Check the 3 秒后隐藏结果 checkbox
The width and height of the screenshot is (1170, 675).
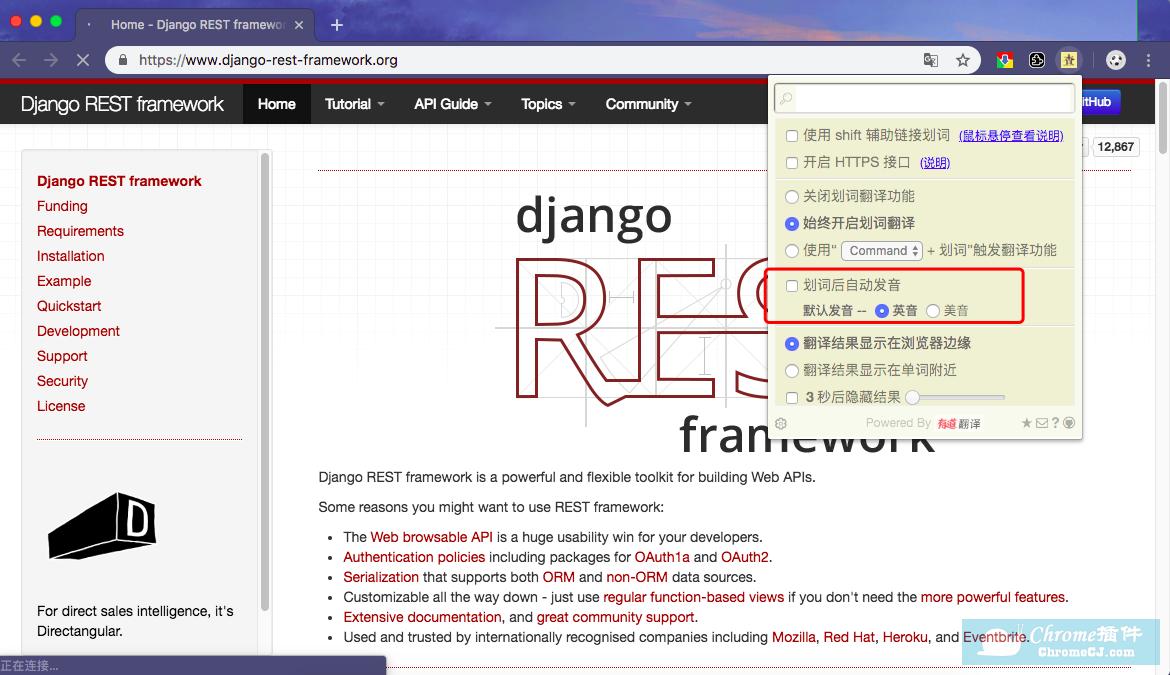click(792, 398)
